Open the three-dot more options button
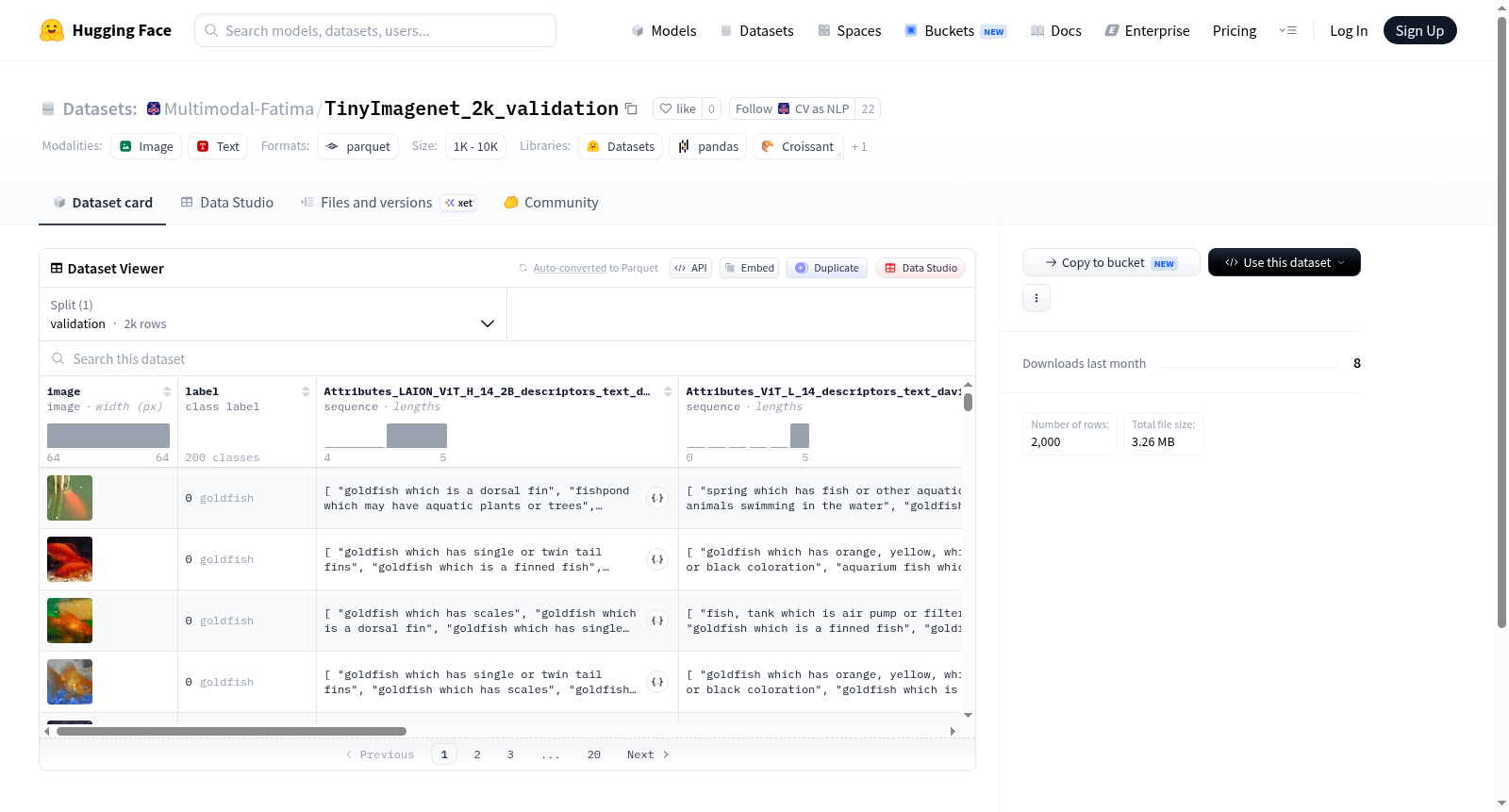Screen dimensions: 1509x812 pos(1036,298)
